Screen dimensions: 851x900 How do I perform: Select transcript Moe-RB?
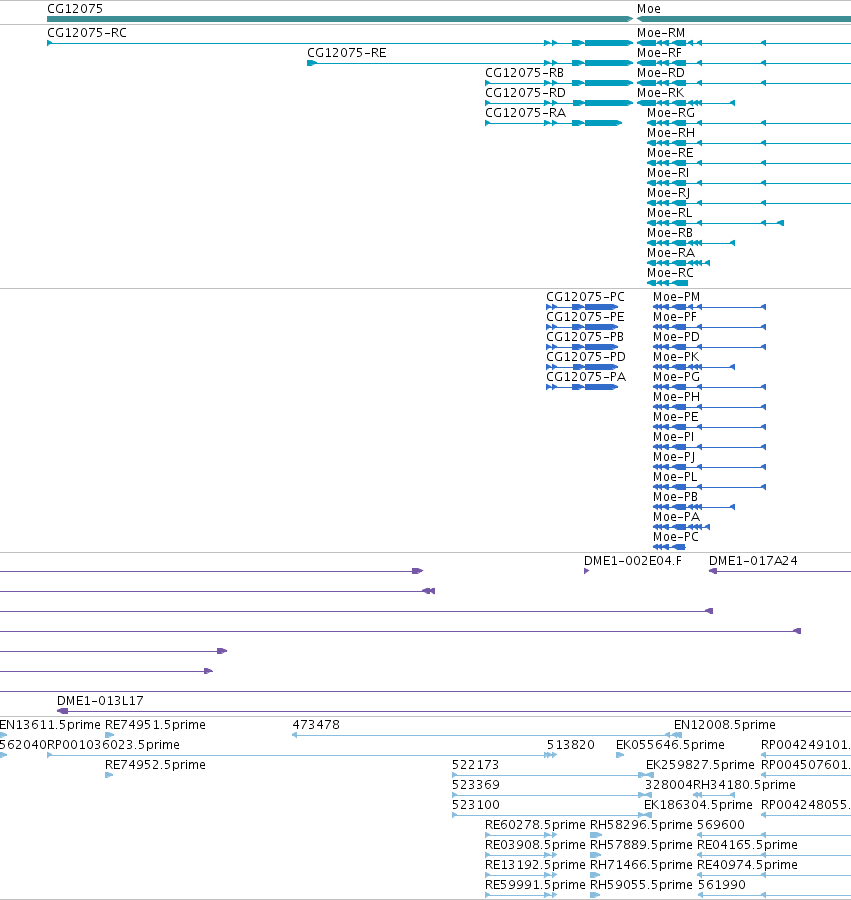pyautogui.click(x=670, y=233)
